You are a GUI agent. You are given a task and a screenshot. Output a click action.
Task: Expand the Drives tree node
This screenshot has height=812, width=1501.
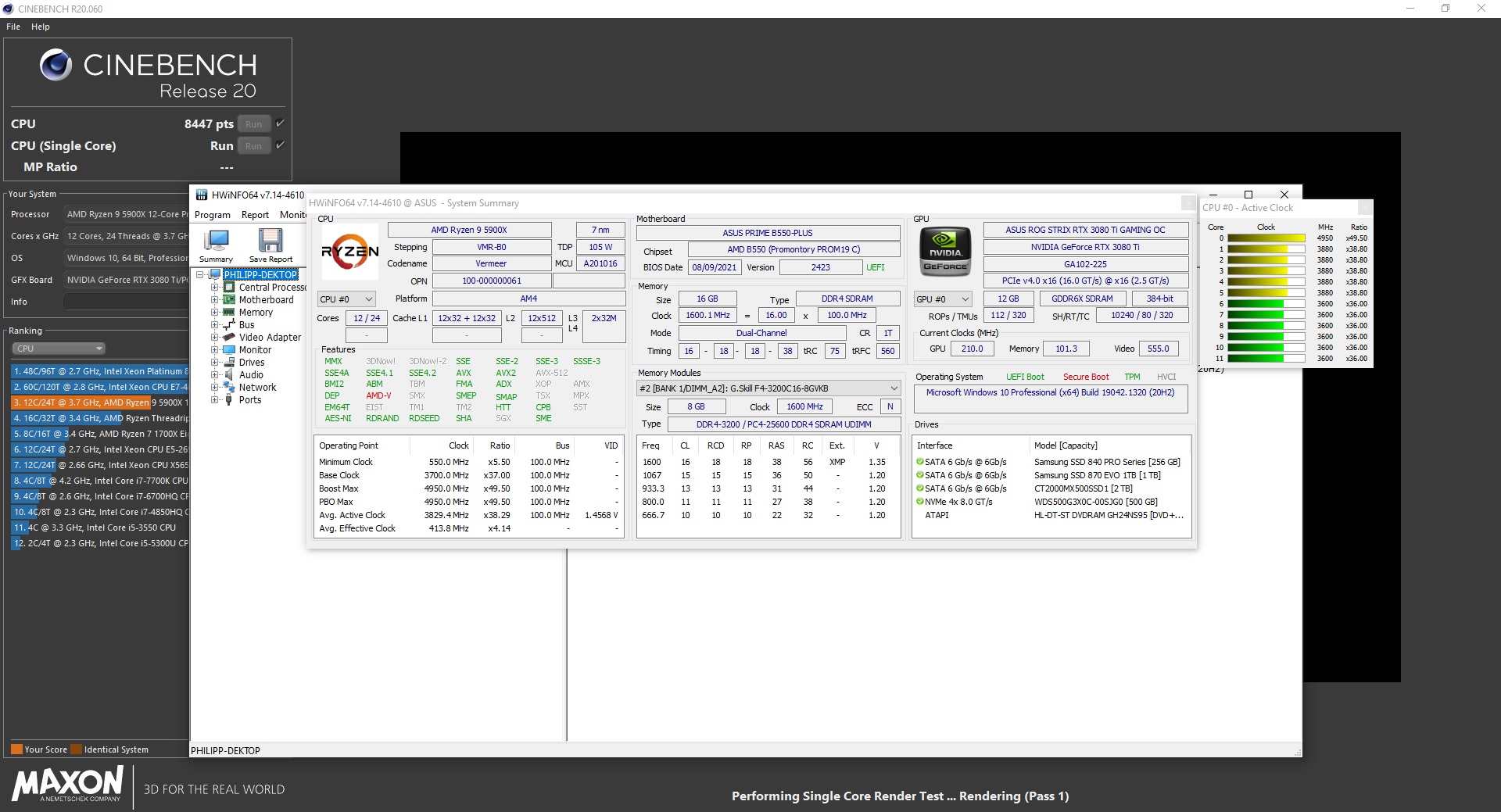click(x=214, y=363)
